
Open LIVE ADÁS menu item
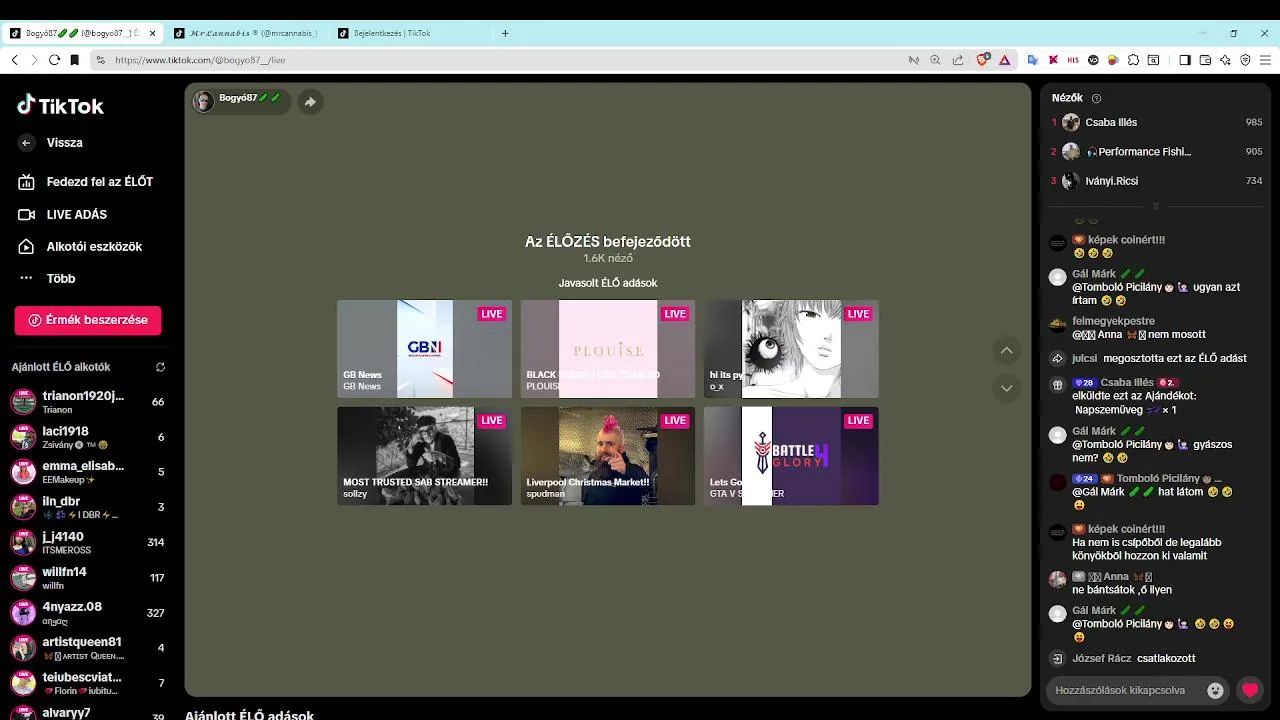click(x=63, y=214)
